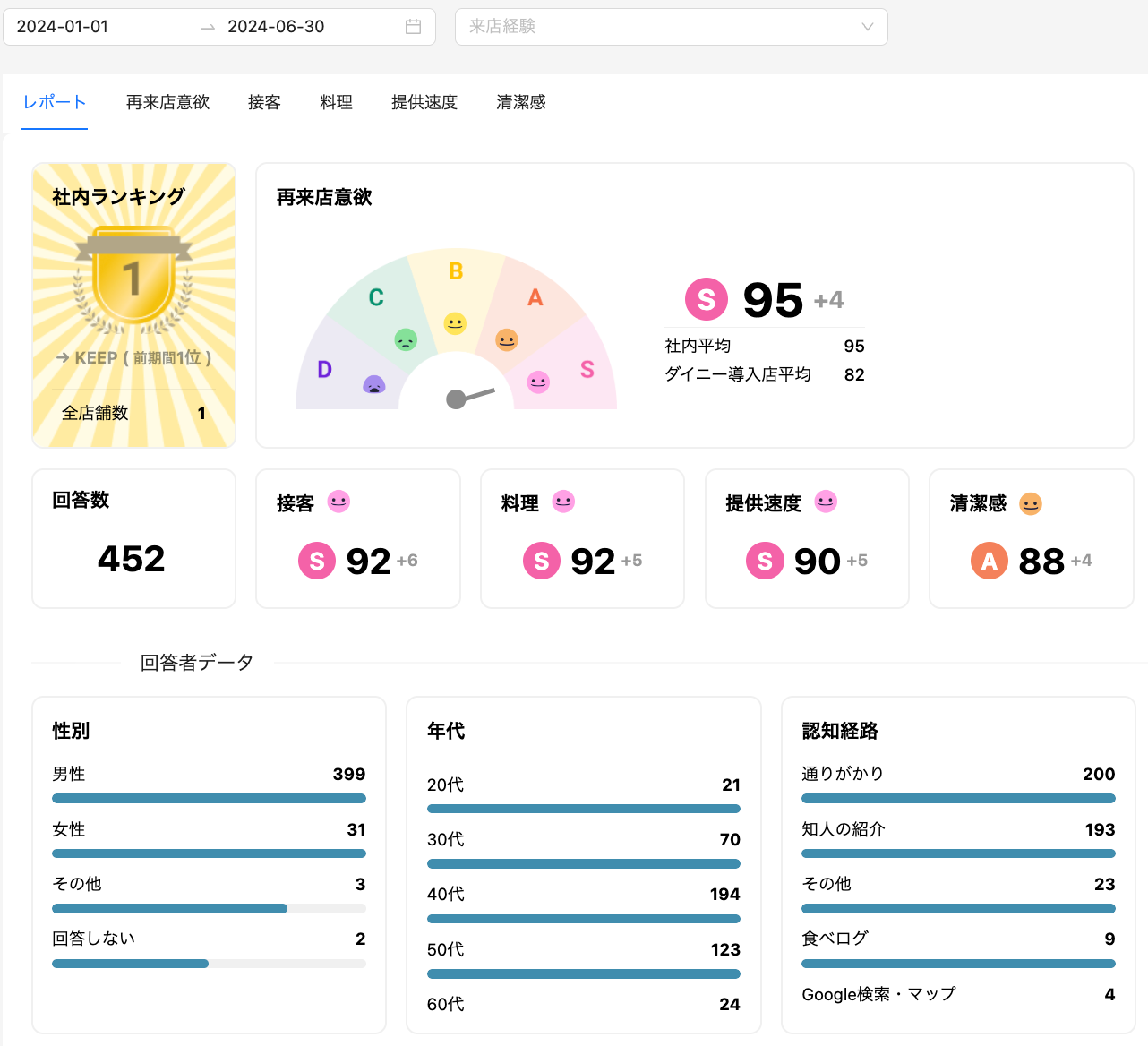Click the 40代 progress bar
Viewport: 1148px width, 1046px height.
[584, 919]
